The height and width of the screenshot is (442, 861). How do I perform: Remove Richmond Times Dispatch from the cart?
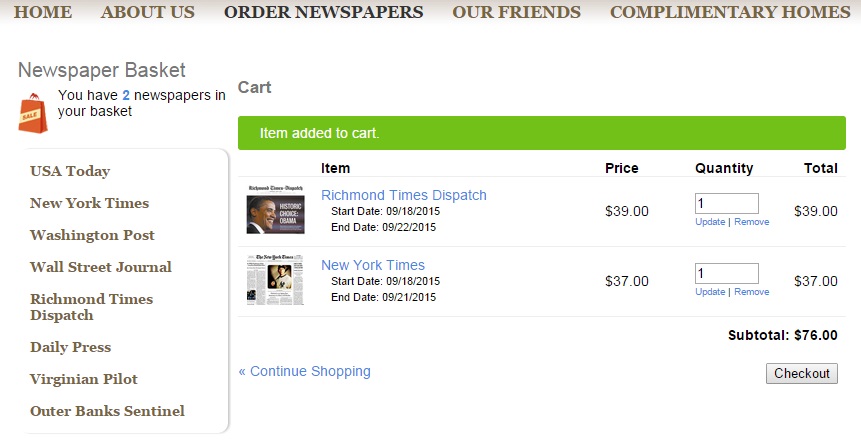pos(752,222)
